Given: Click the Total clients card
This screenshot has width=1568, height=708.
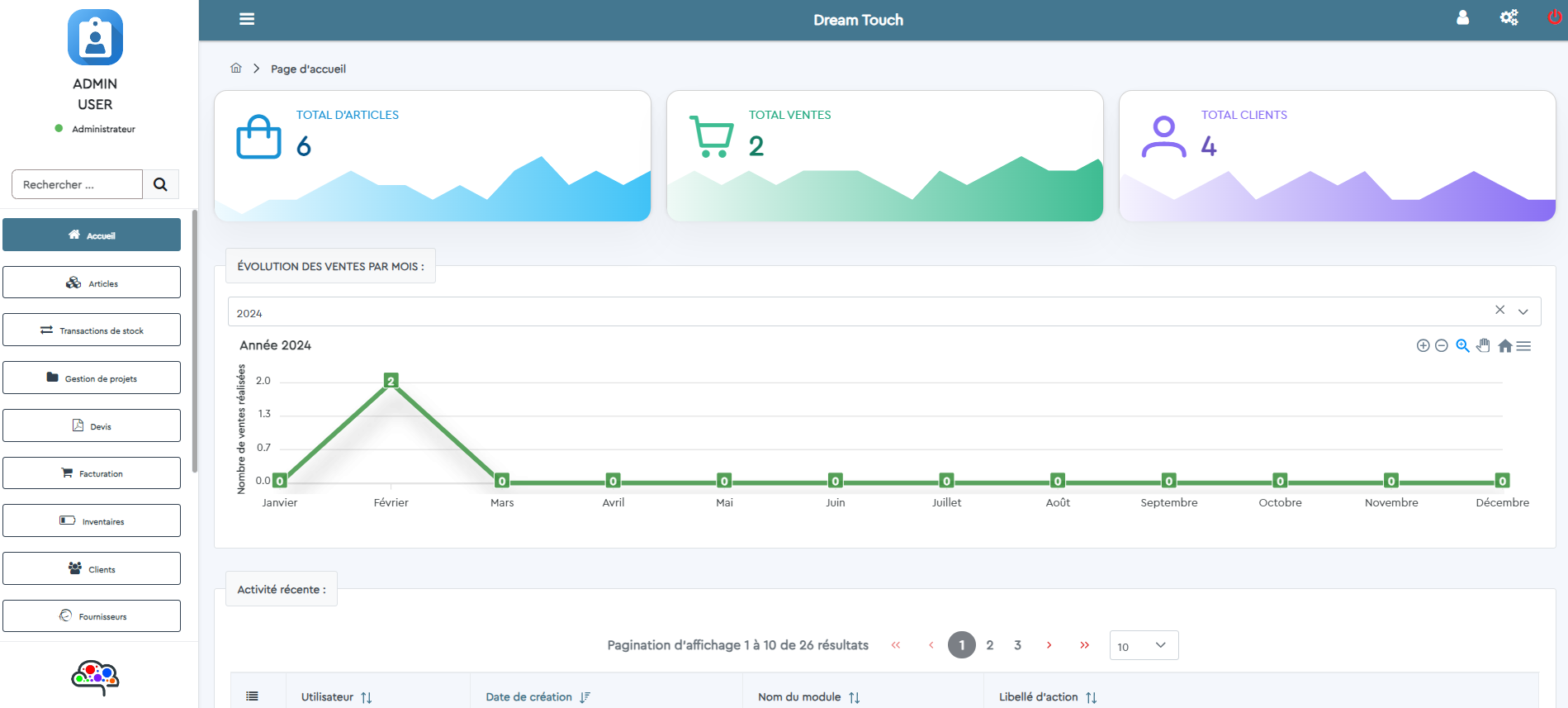Looking at the screenshot, I should (x=1337, y=156).
